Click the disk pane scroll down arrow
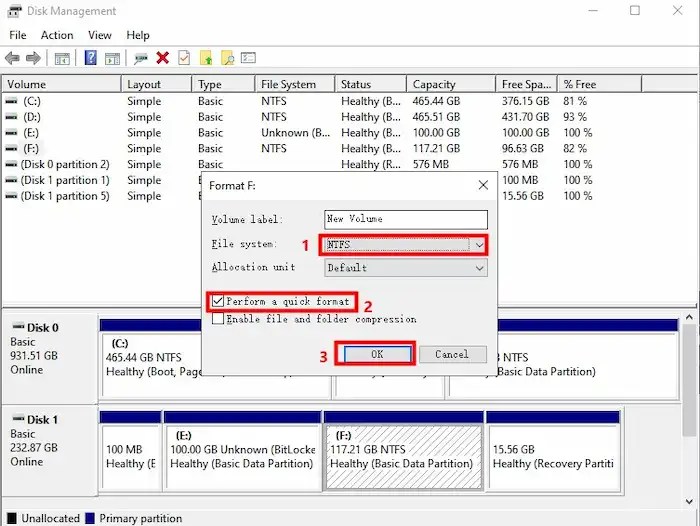This screenshot has height=526, width=700. (x=689, y=501)
